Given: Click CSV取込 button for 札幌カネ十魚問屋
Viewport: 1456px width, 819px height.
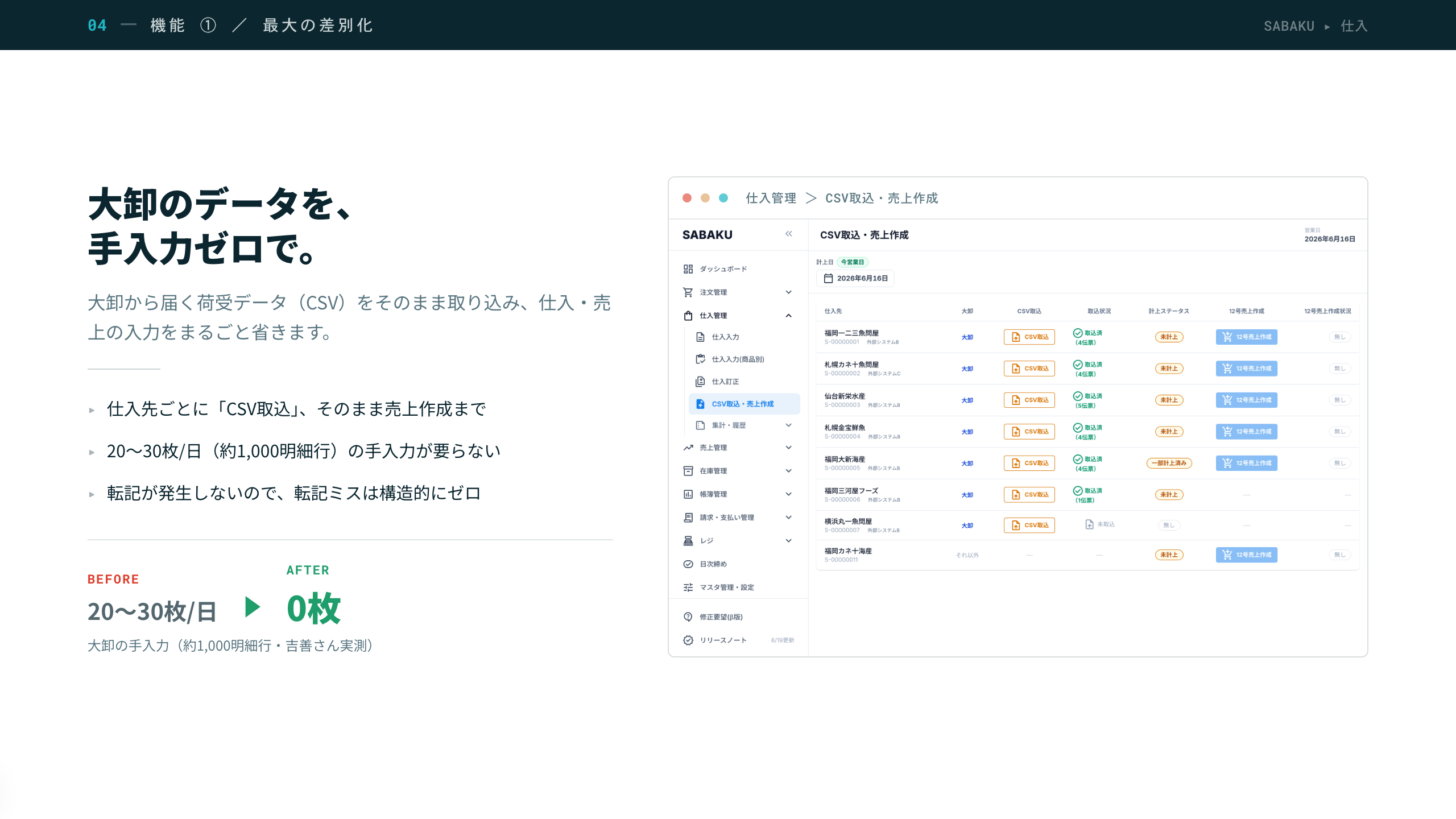Looking at the screenshot, I should click(1029, 369).
